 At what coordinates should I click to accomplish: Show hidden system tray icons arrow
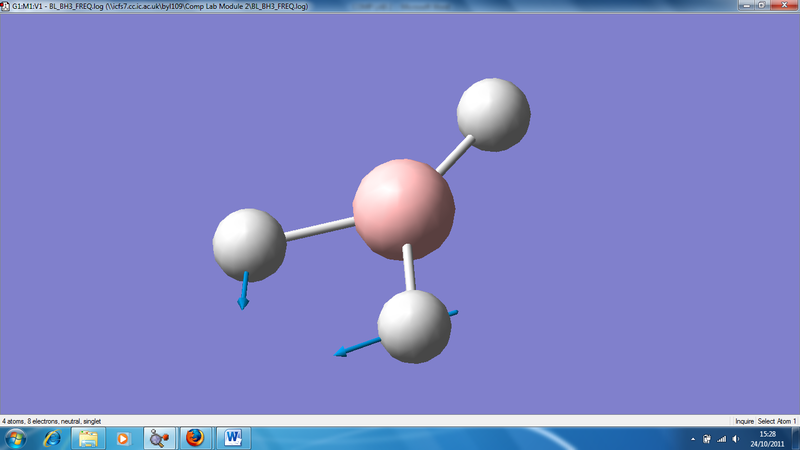(693, 439)
